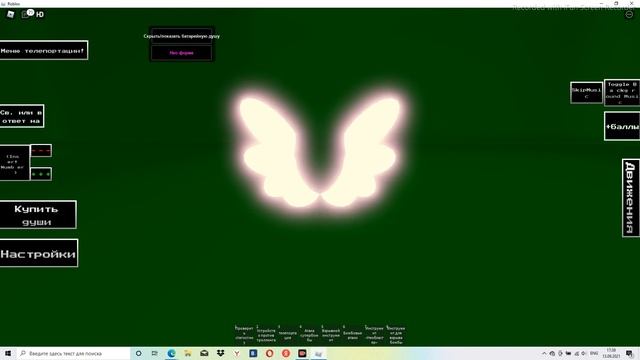Viewport: 640px width, 360px height.
Task: Select hotbar slot 8 bomb explosion tool
Action: [396, 335]
